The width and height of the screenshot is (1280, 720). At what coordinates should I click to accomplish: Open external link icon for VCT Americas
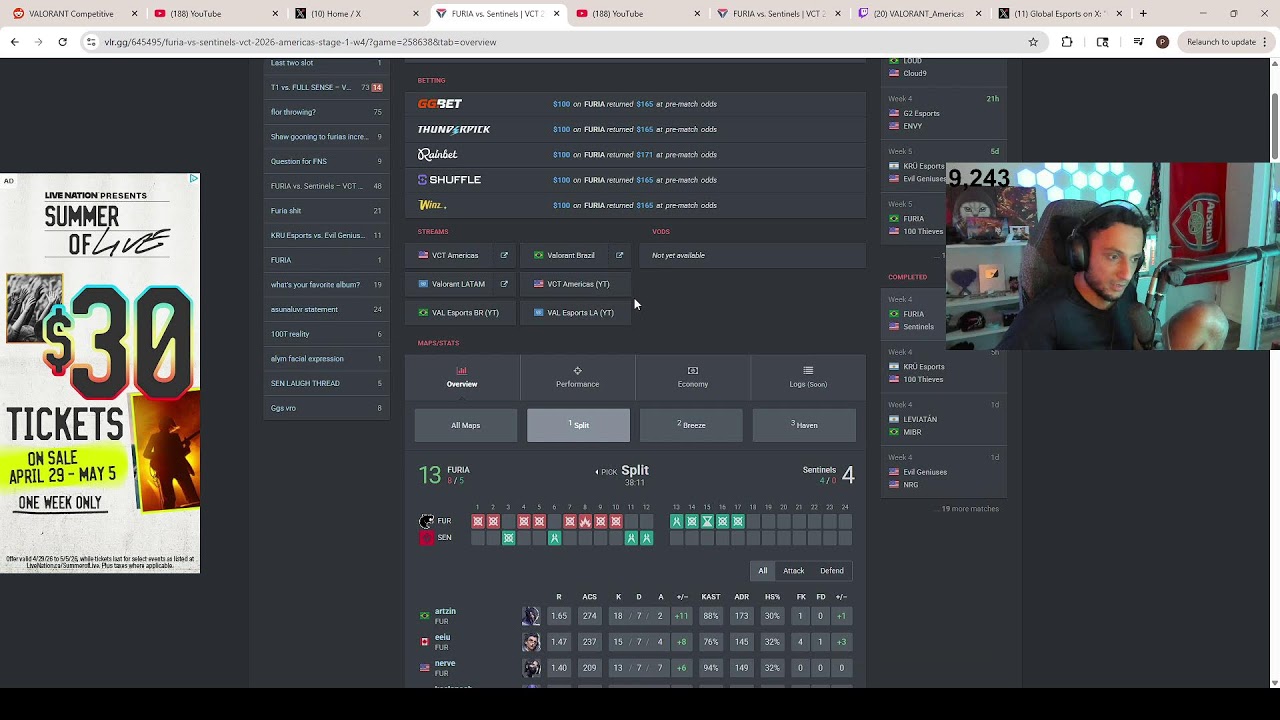point(504,255)
